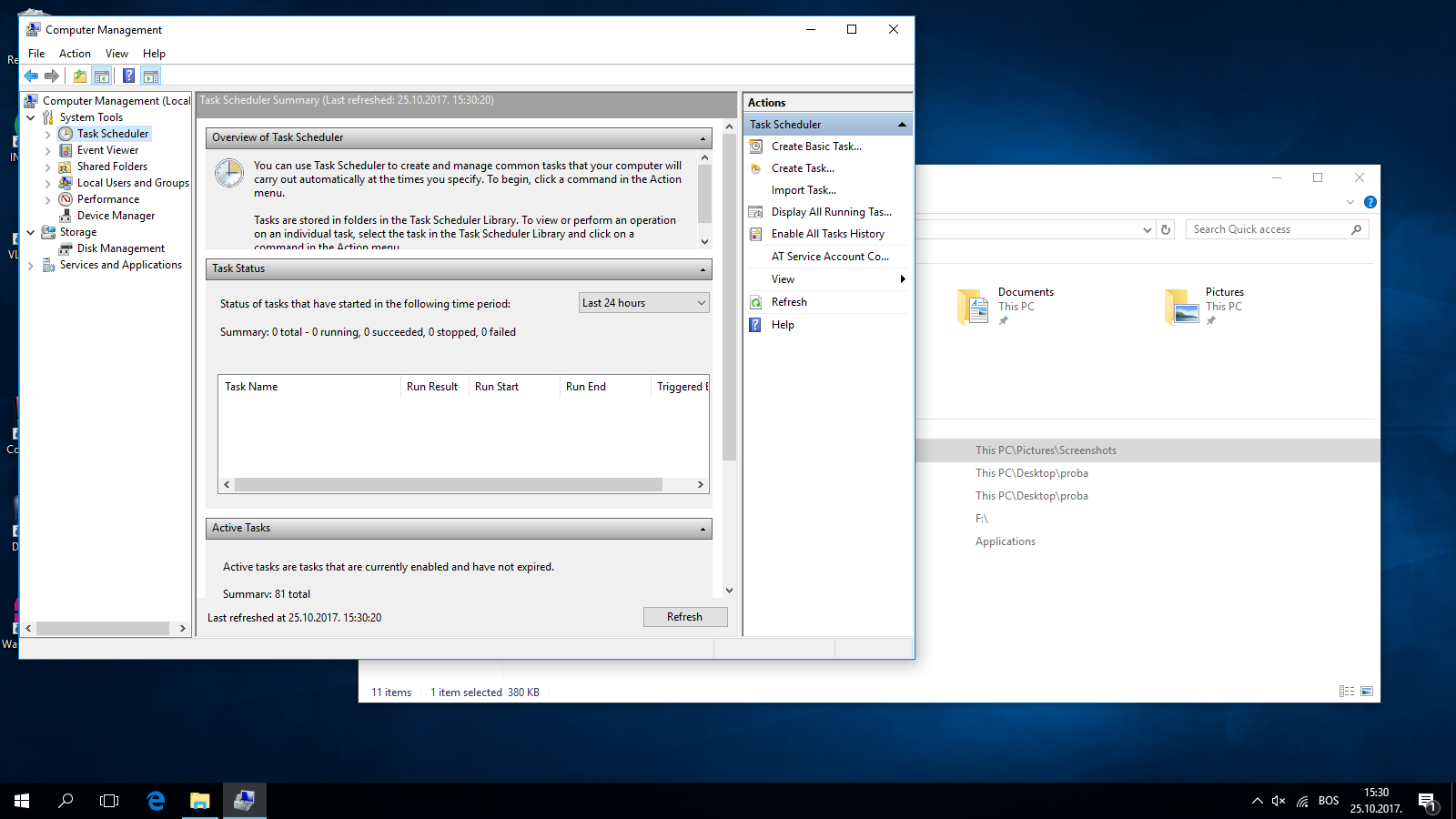Click the Run End column header

click(605, 387)
